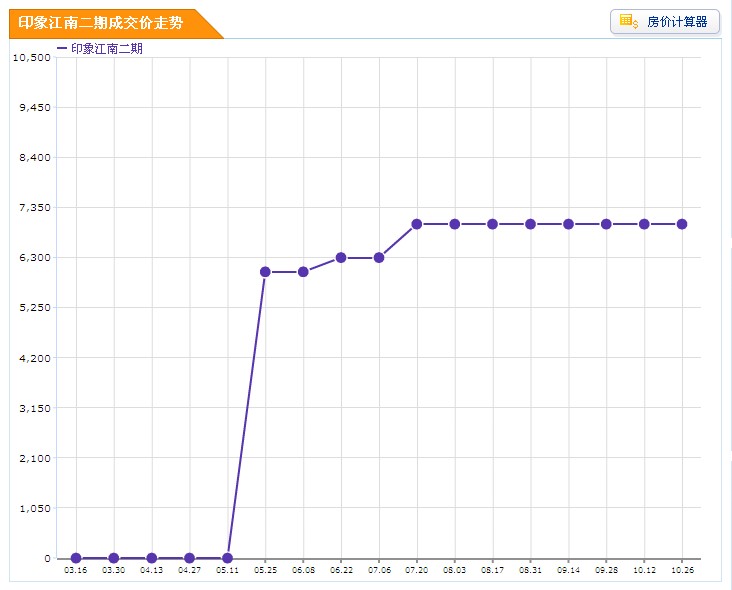Click the data point at 04.27

pos(189,558)
